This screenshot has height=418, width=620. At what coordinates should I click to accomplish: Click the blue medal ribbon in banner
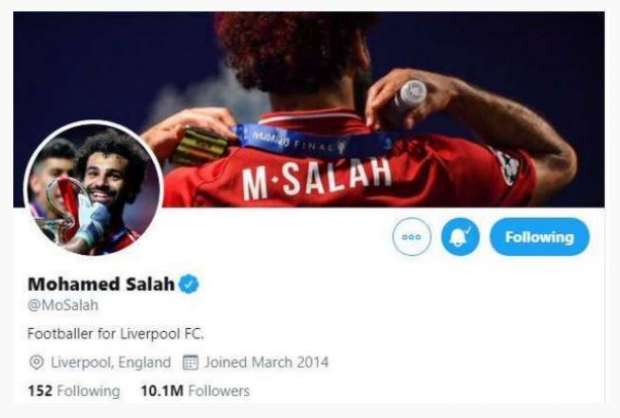pyautogui.click(x=312, y=141)
